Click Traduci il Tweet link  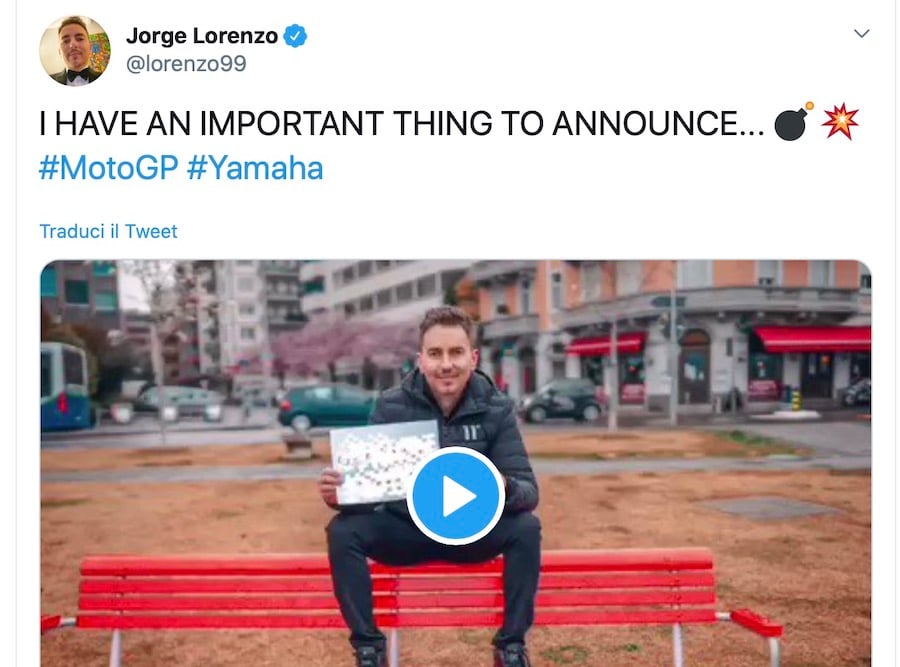tap(108, 231)
